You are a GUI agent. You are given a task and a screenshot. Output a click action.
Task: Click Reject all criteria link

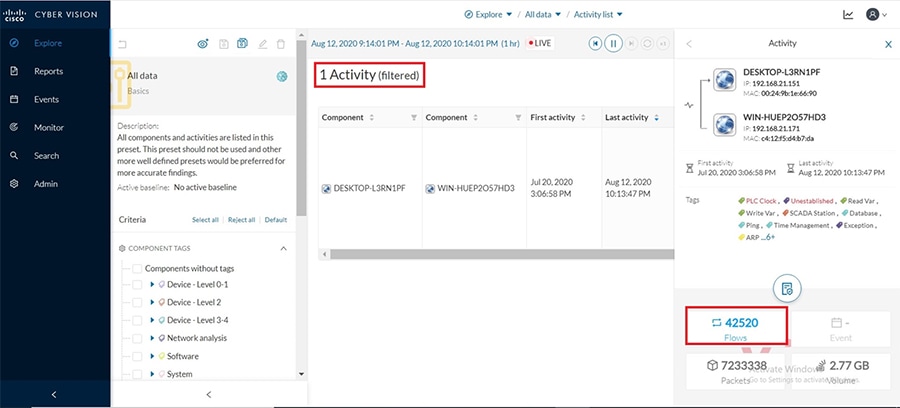242,220
